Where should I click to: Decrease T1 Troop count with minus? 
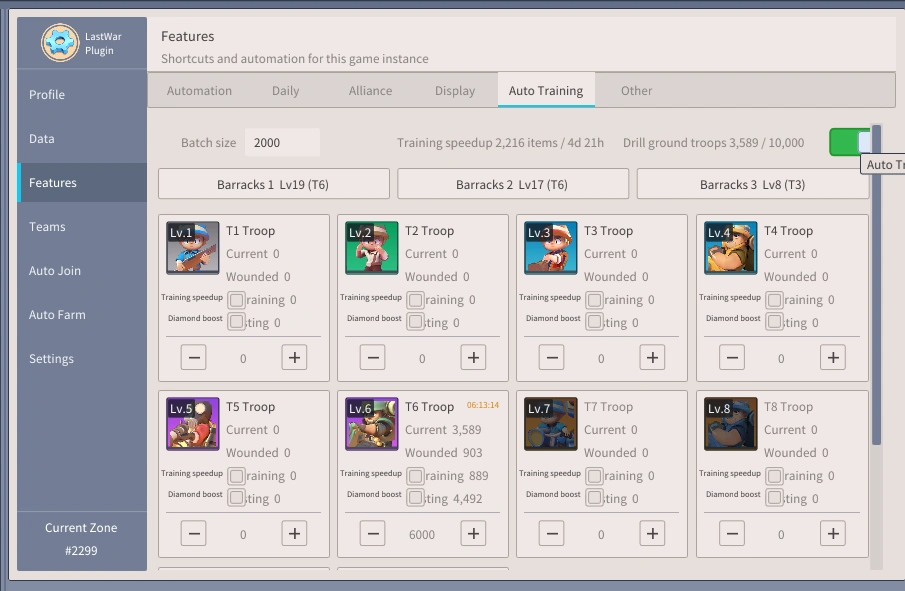tap(193, 358)
